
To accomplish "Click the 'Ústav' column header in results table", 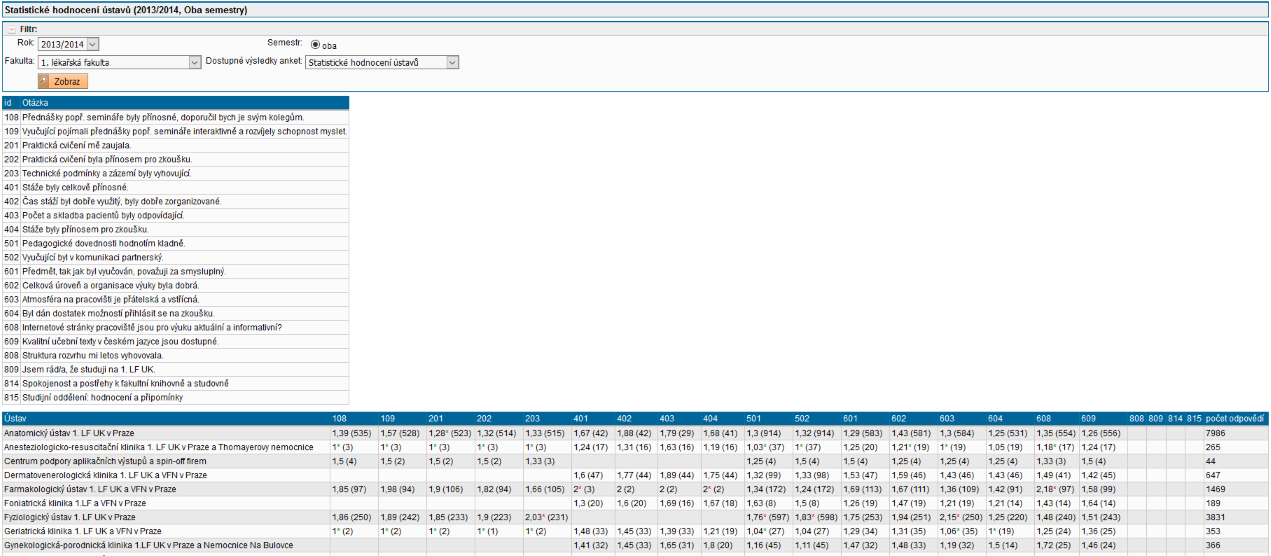I will point(16,417).
